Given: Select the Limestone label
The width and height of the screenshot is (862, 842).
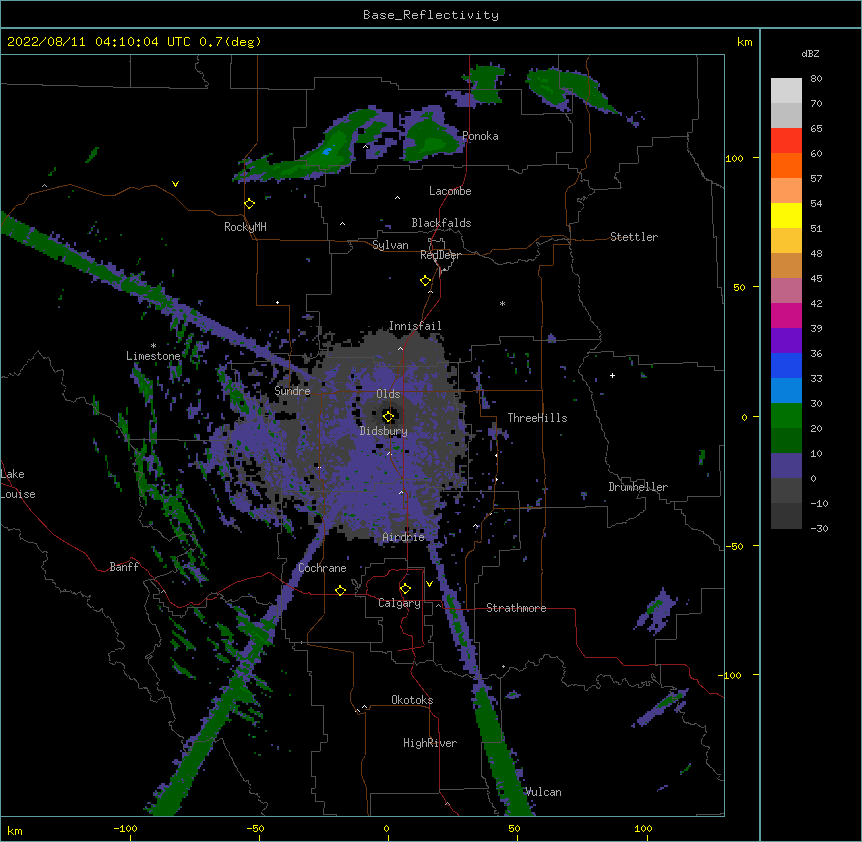Looking at the screenshot, I should coord(153,356).
